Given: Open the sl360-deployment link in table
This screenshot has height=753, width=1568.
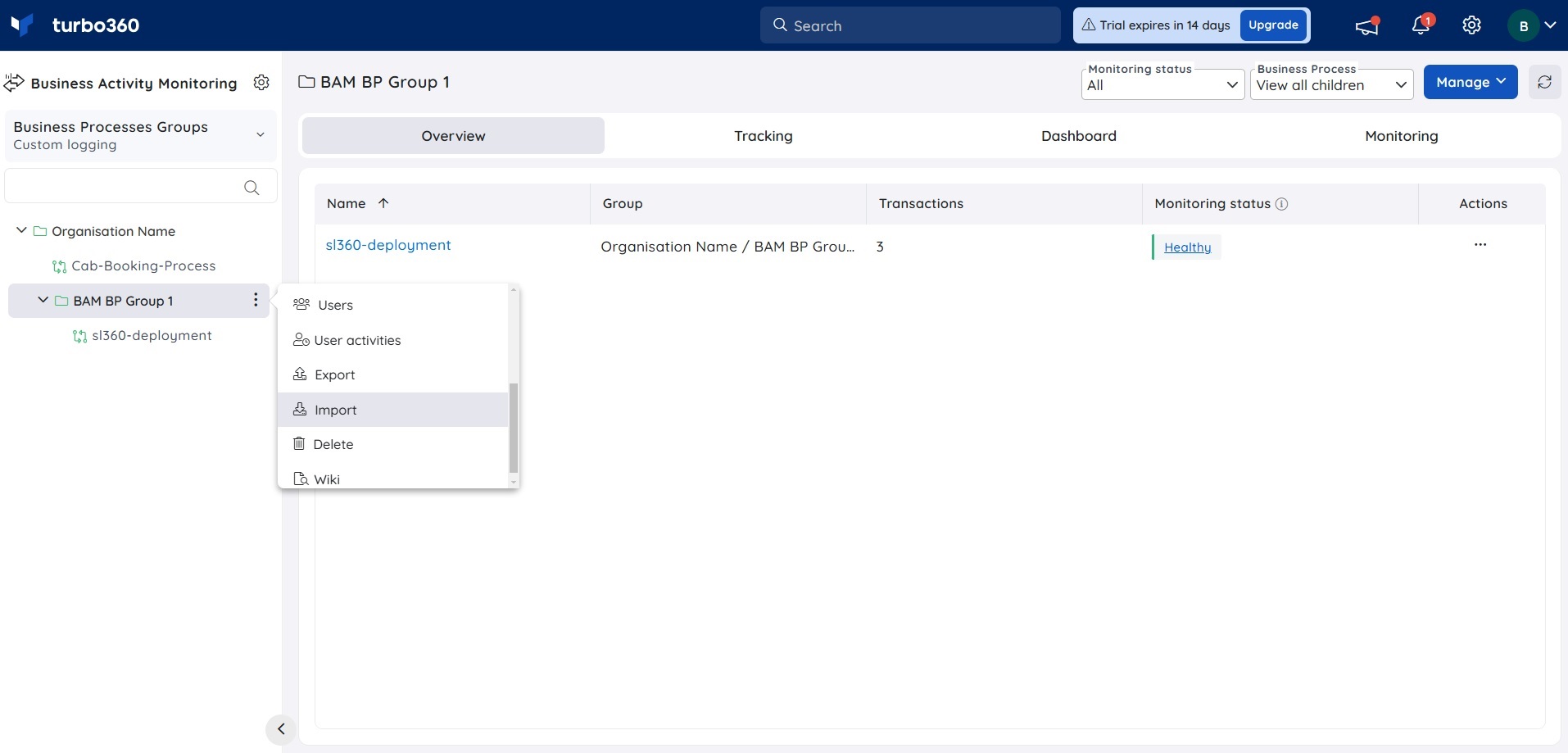Looking at the screenshot, I should tap(388, 245).
